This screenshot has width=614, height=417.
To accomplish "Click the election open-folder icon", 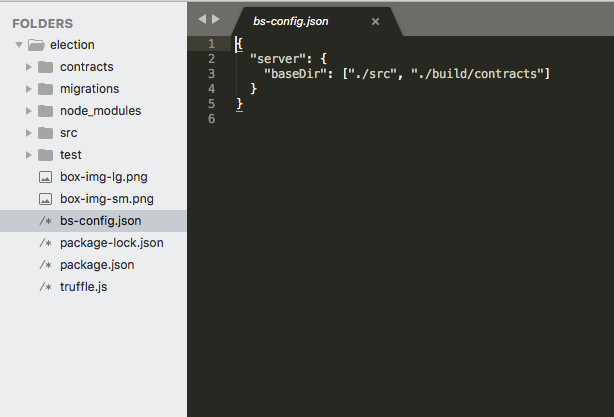I will click(x=36, y=45).
